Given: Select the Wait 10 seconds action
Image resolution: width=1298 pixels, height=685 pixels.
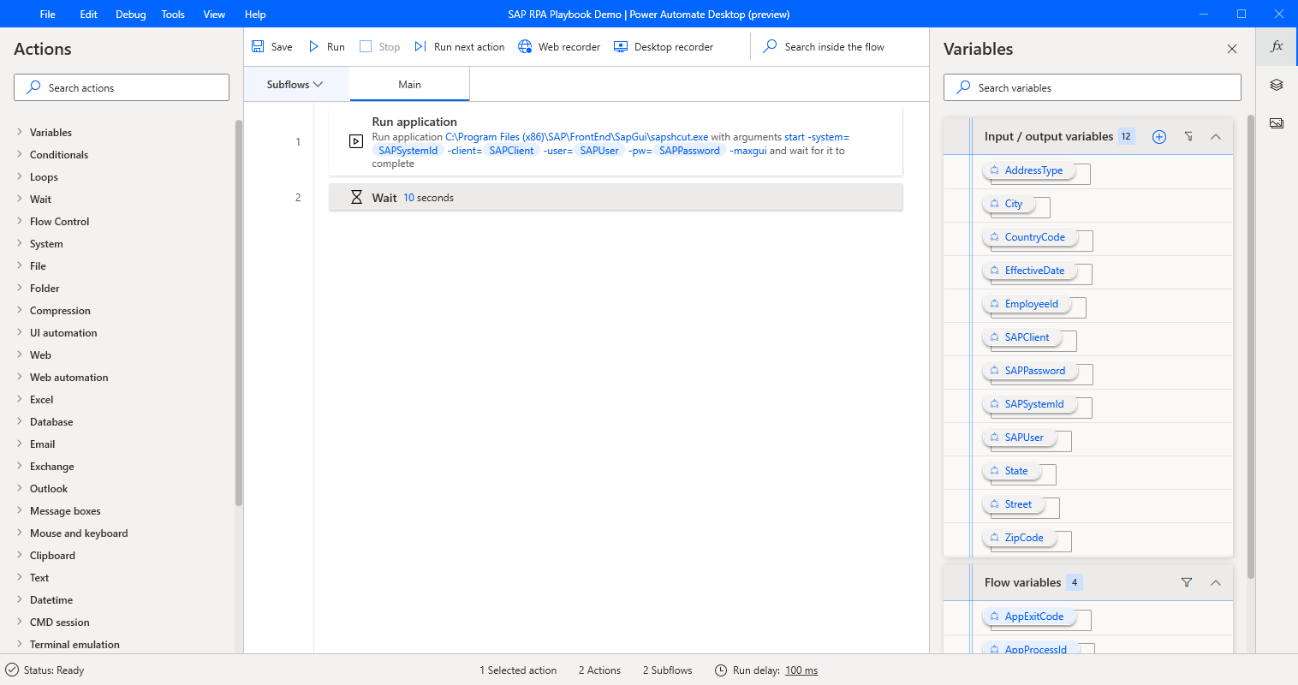Looking at the screenshot, I should [x=616, y=198].
